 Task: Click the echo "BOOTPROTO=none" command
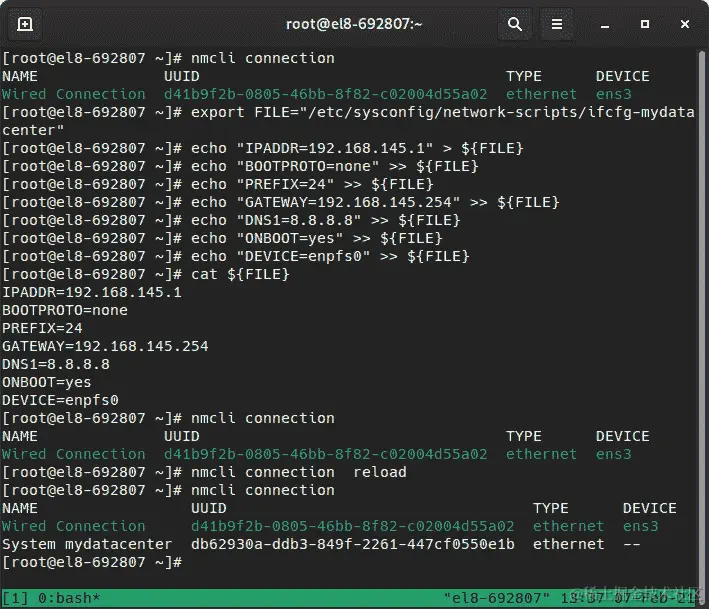(334, 166)
